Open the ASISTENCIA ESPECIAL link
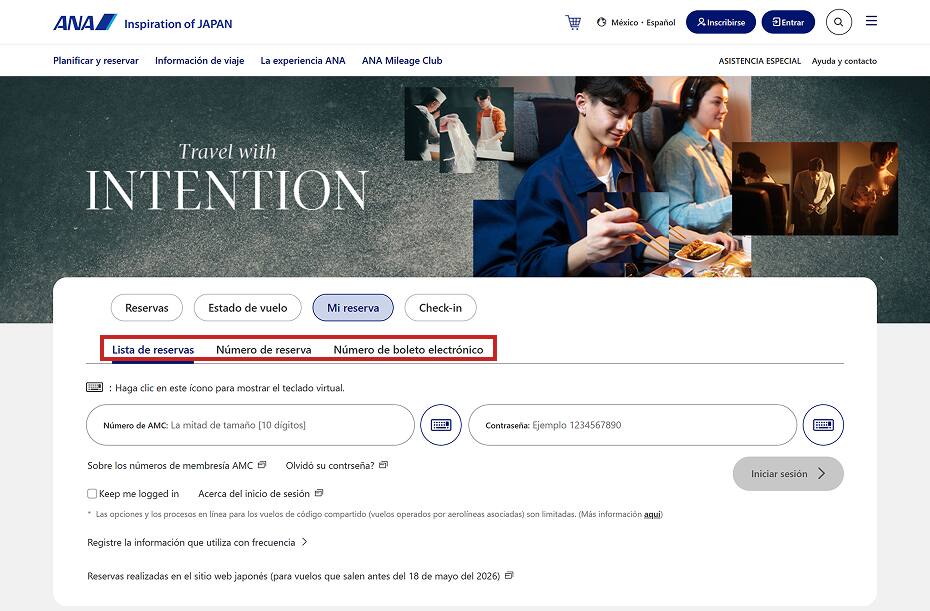930x611 pixels. coord(759,61)
